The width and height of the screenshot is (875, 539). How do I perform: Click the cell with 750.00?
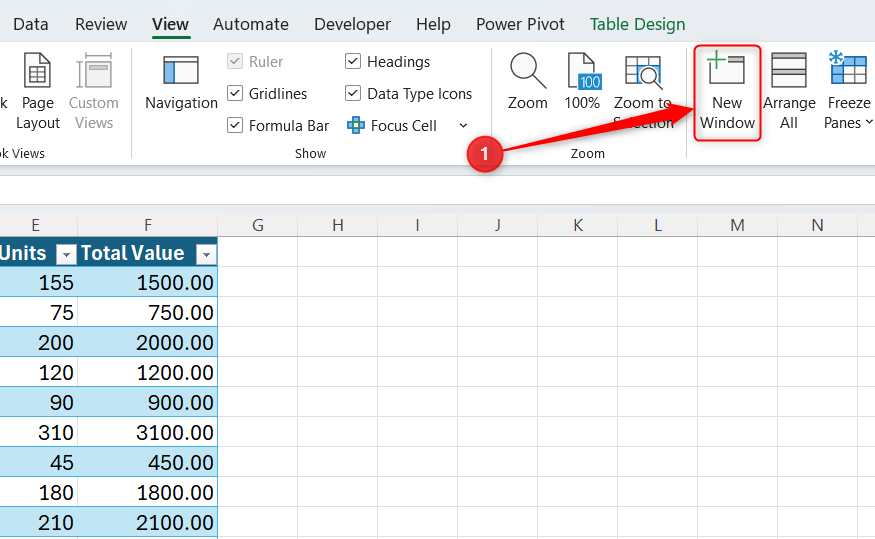tap(147, 312)
